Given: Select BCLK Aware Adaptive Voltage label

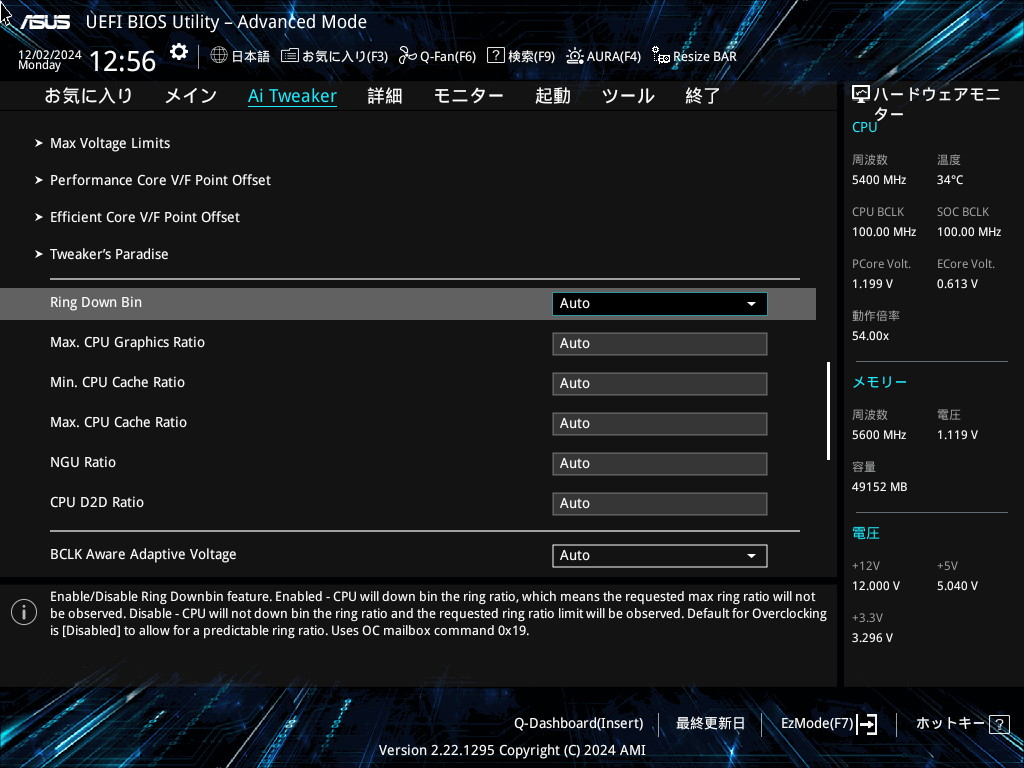Looking at the screenshot, I should pyautogui.click(x=143, y=554).
